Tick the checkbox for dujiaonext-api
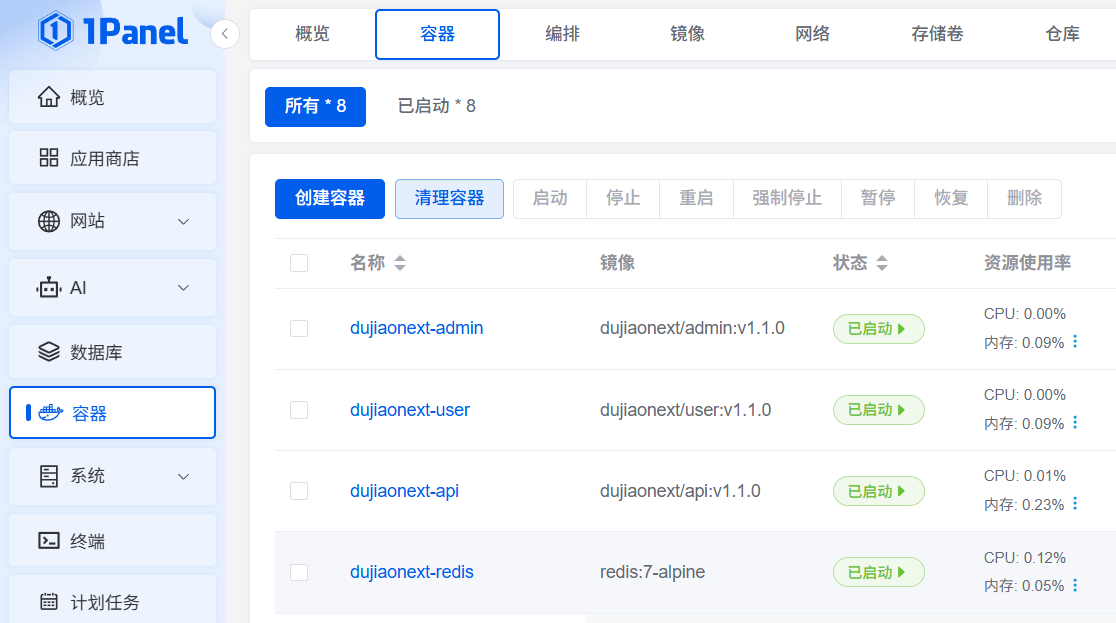The height and width of the screenshot is (623, 1116). [299, 491]
